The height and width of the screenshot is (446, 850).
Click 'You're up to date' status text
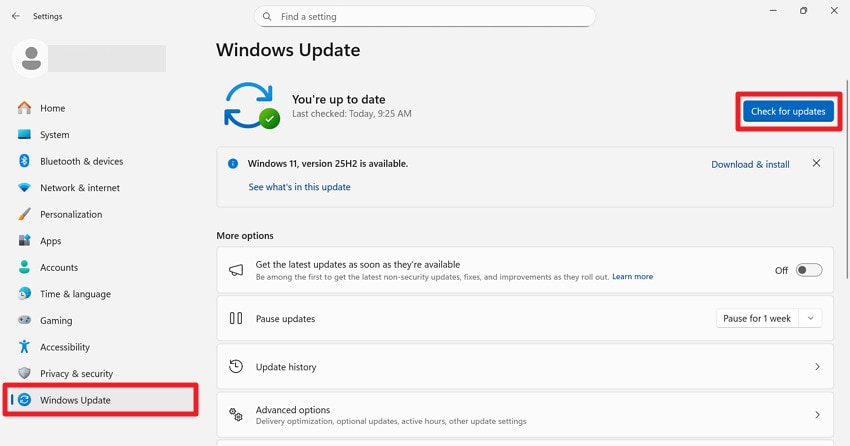(338, 99)
